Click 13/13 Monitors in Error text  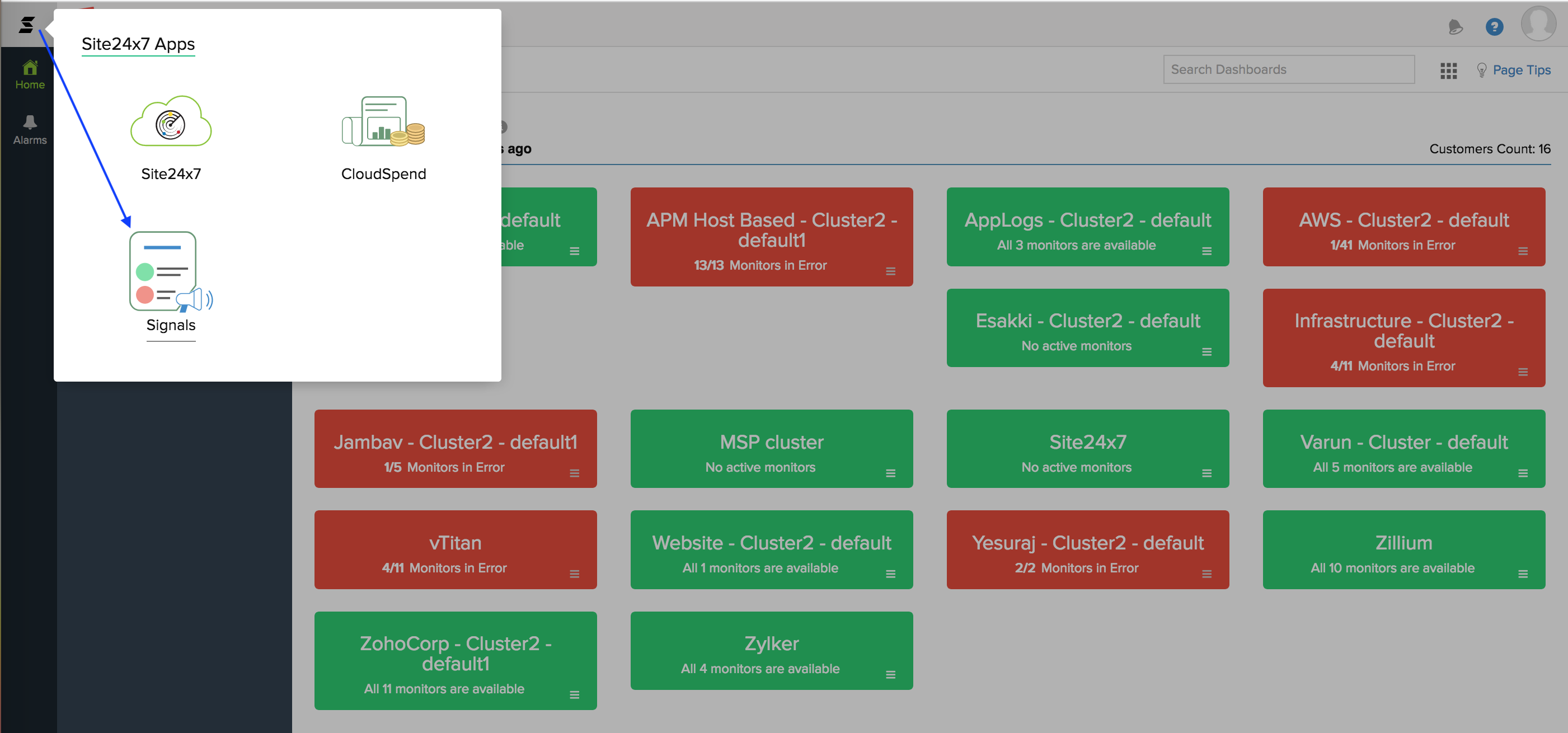[x=759, y=265]
